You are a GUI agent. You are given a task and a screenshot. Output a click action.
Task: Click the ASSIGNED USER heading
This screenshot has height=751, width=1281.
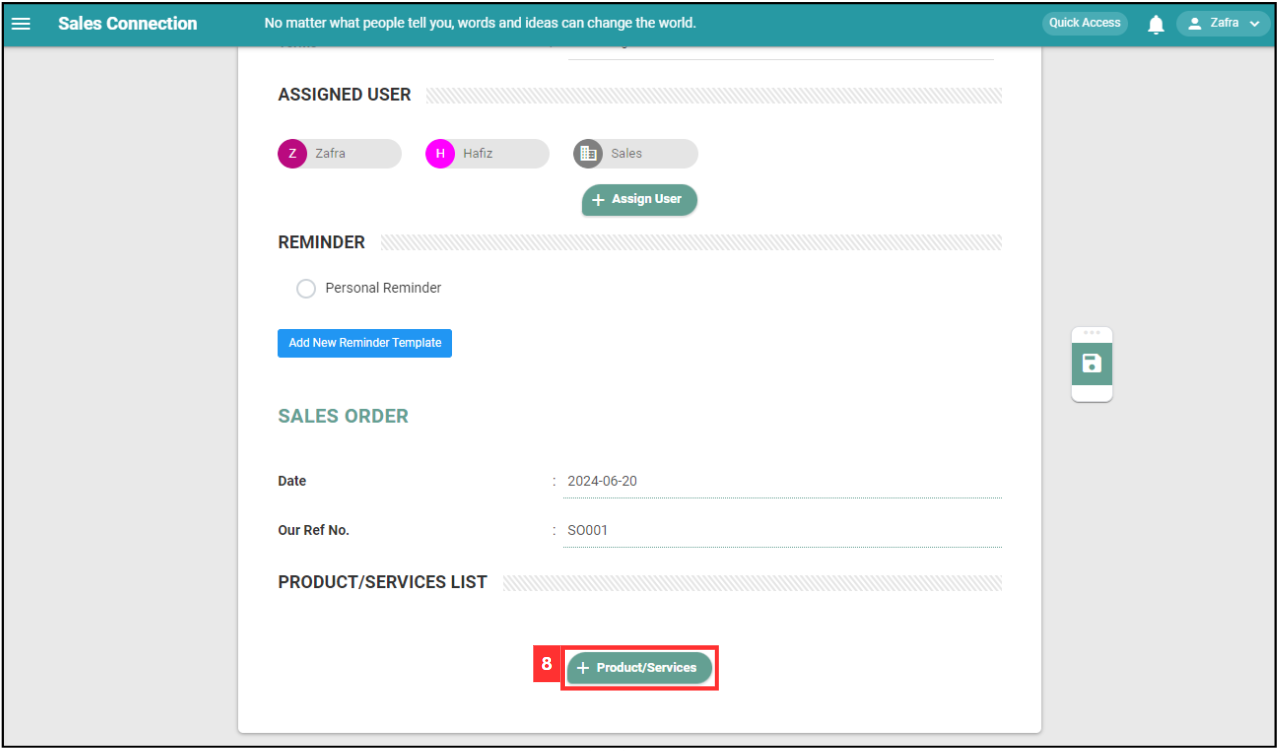tap(345, 94)
